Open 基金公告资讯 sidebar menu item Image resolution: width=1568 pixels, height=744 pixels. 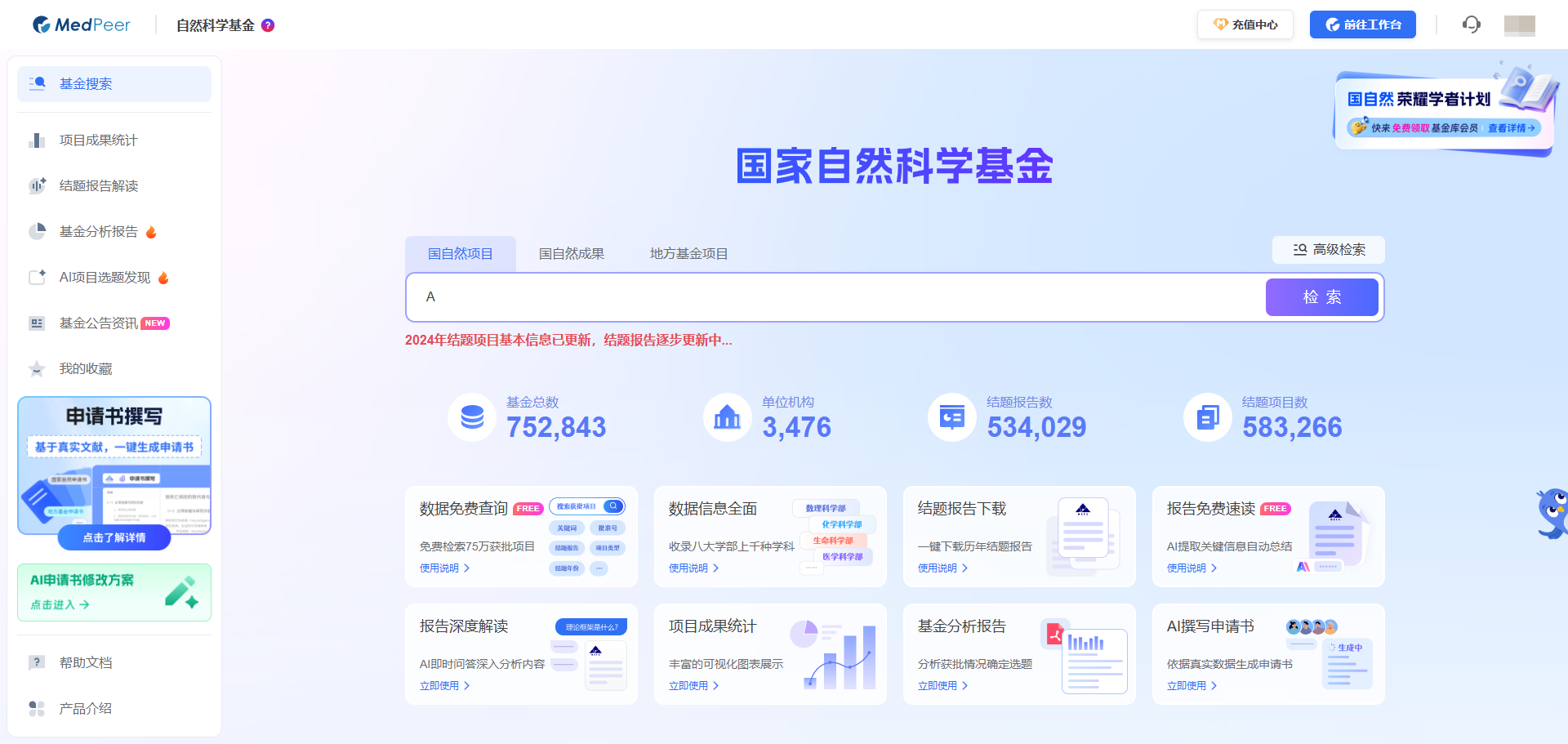[x=114, y=323]
